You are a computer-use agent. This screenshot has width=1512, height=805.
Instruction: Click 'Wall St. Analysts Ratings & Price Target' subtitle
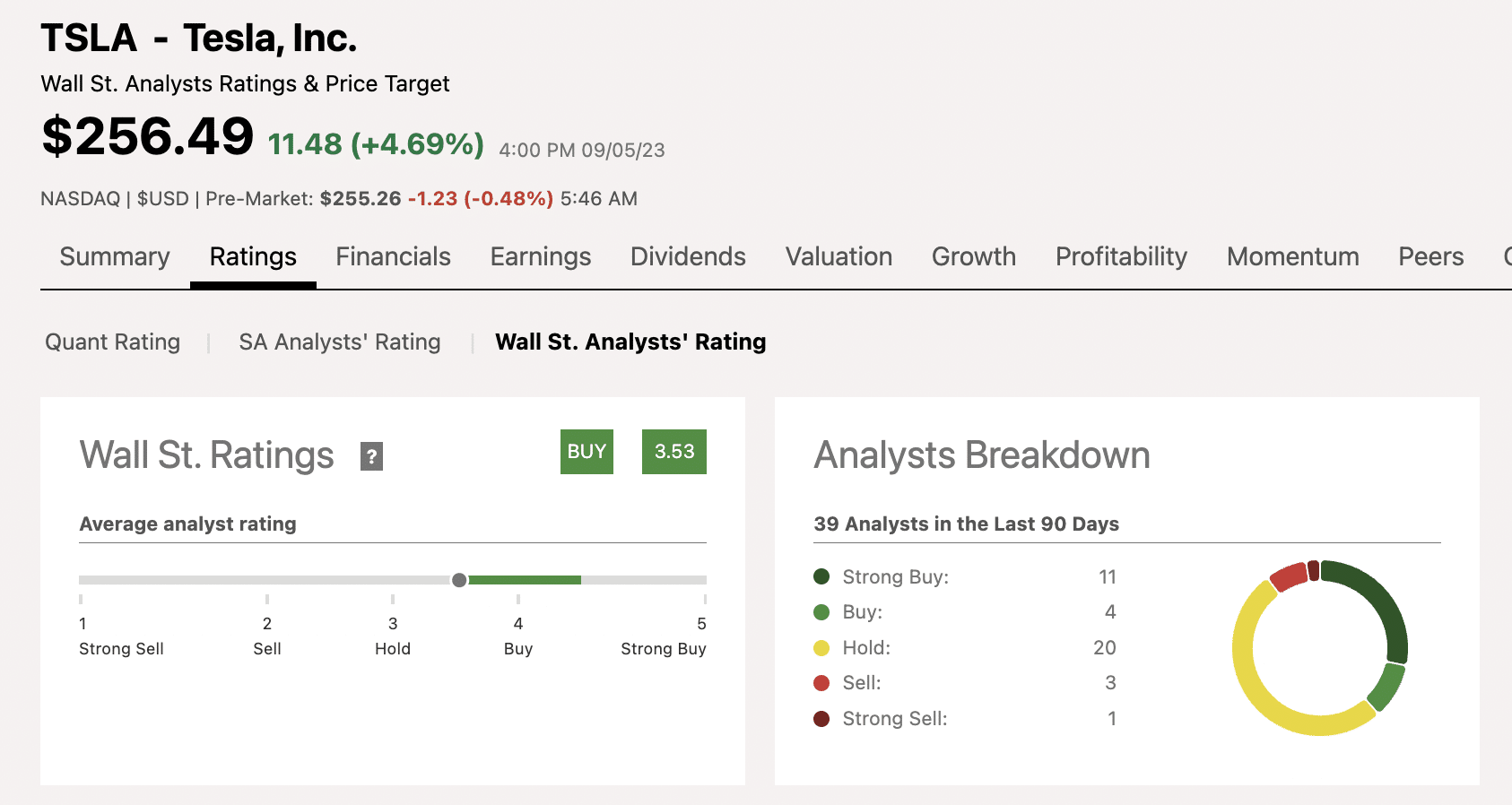(245, 84)
